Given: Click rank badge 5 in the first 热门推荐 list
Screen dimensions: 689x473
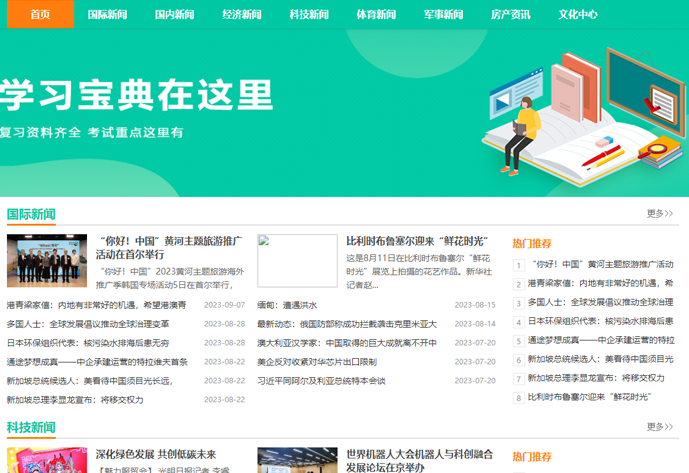Looking at the screenshot, I should [x=519, y=341].
